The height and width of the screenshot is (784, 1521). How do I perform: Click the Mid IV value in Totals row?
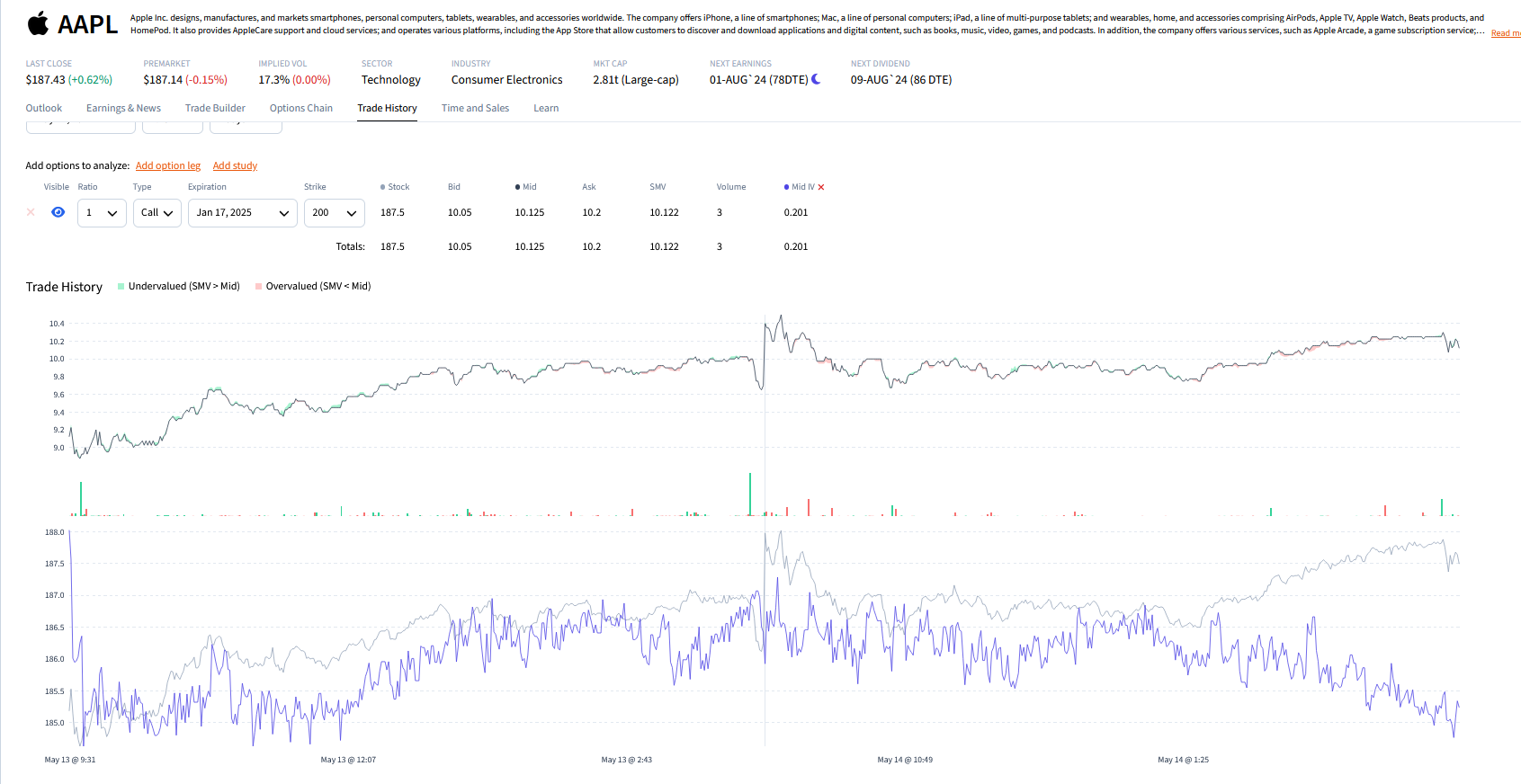pos(796,246)
